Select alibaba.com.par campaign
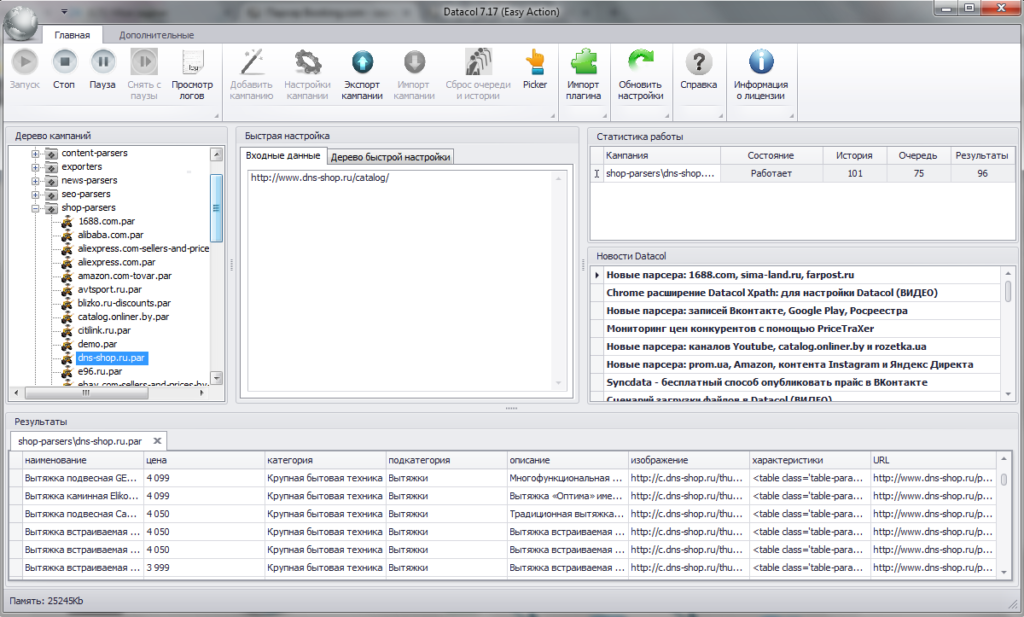 click(x=110, y=235)
